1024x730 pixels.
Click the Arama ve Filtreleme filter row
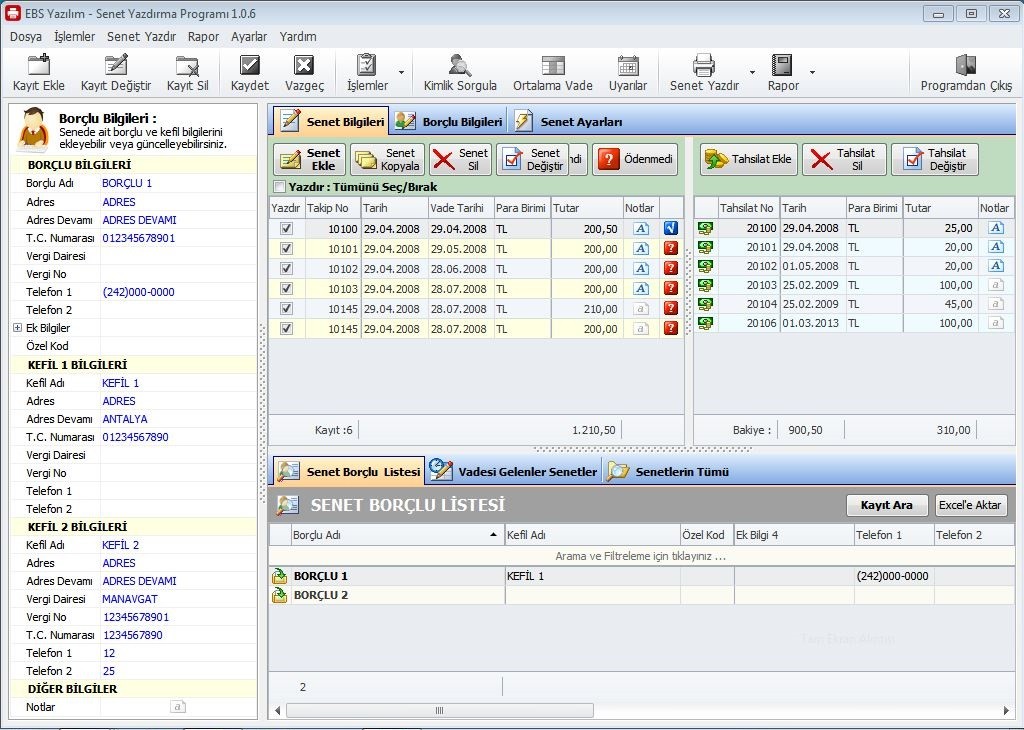click(640, 556)
